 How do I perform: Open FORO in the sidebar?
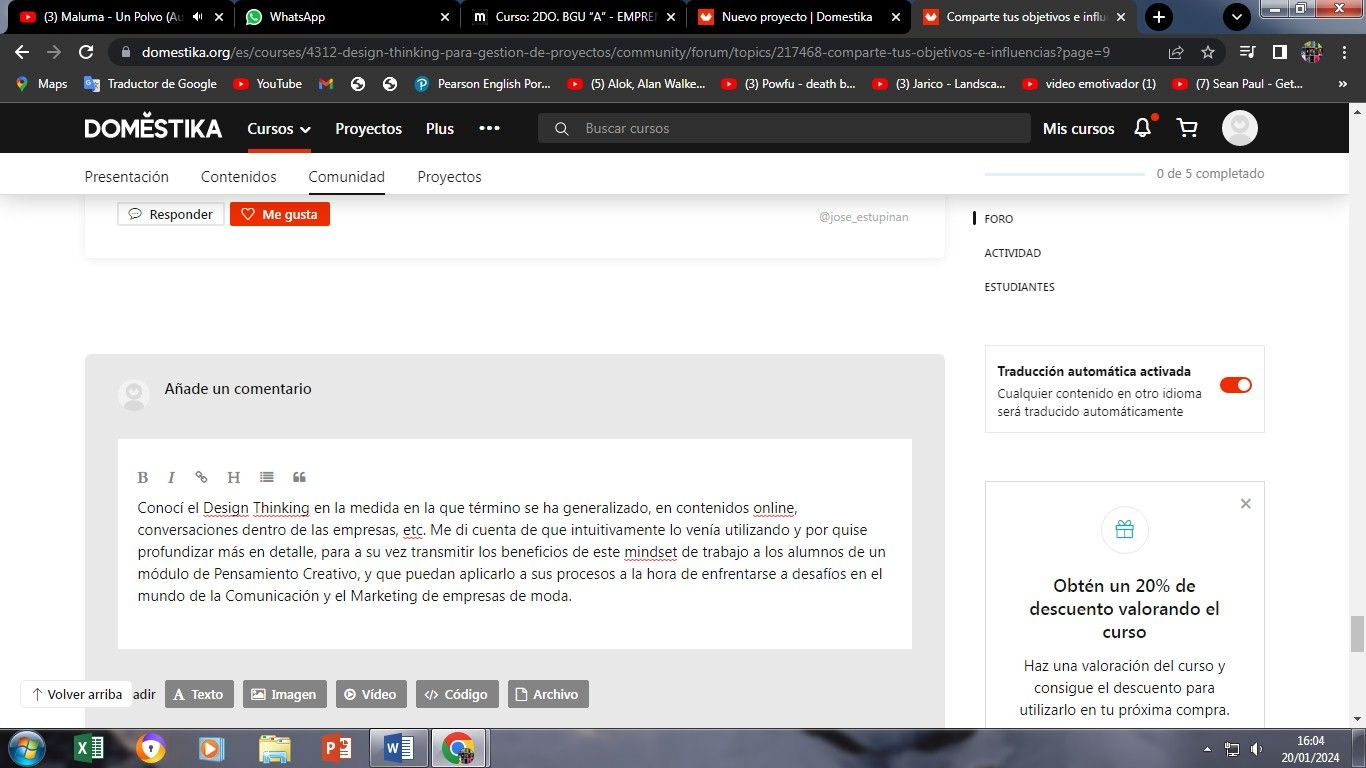click(x=999, y=219)
